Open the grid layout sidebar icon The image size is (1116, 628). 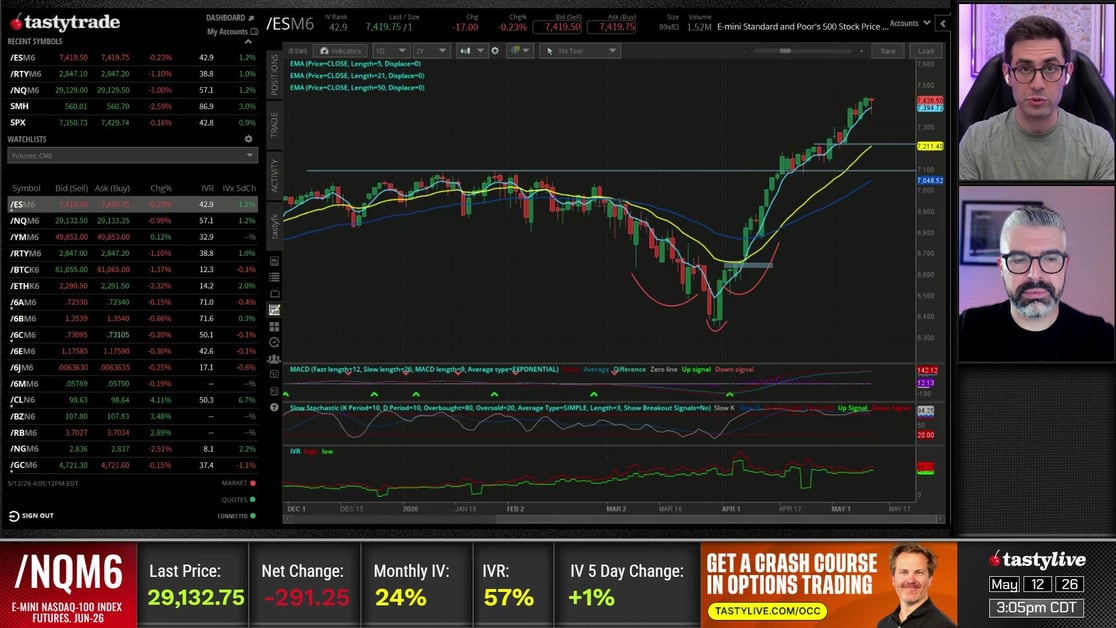point(274,326)
